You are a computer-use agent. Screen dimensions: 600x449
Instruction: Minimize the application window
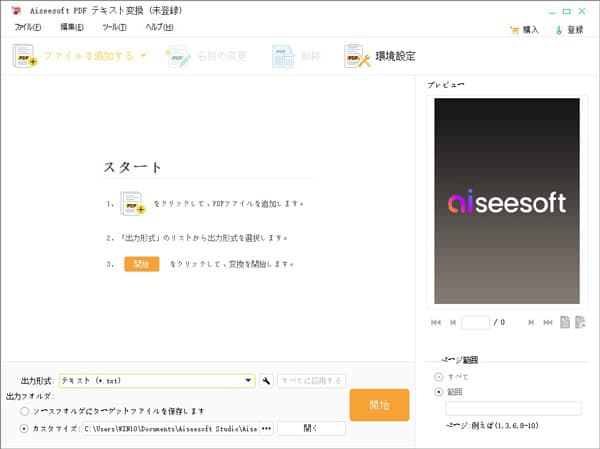coord(552,11)
